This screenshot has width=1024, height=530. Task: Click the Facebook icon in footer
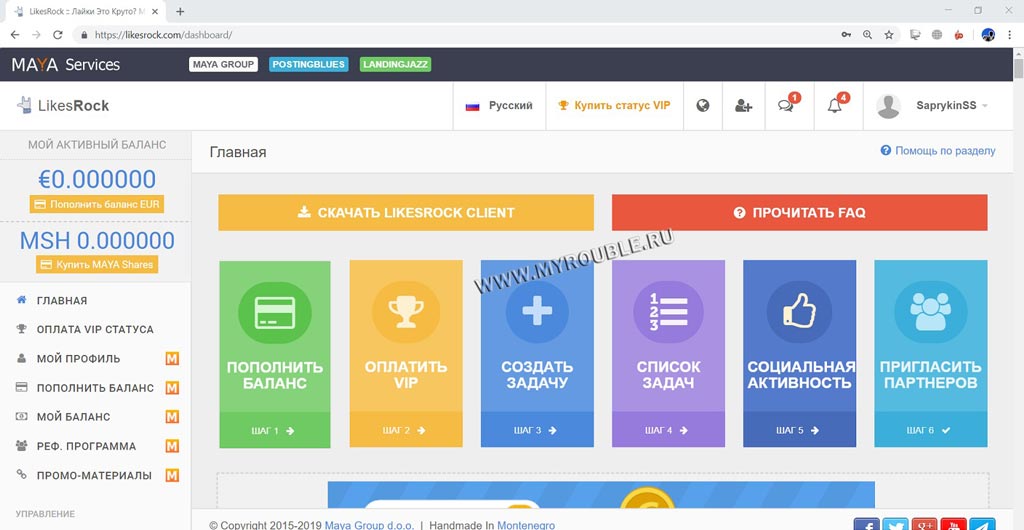(x=866, y=524)
